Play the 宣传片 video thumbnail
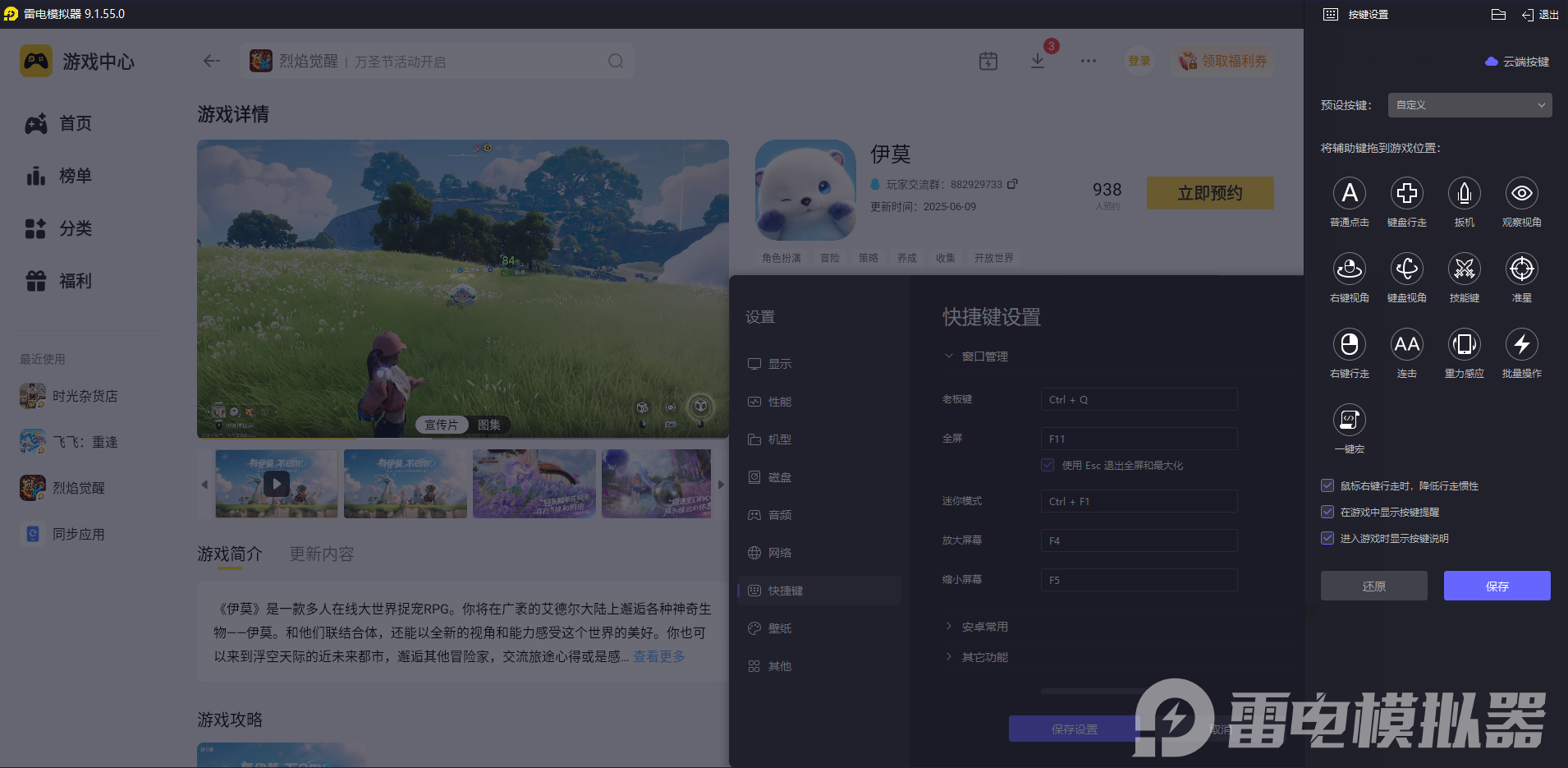This screenshot has height=768, width=1568. click(276, 484)
